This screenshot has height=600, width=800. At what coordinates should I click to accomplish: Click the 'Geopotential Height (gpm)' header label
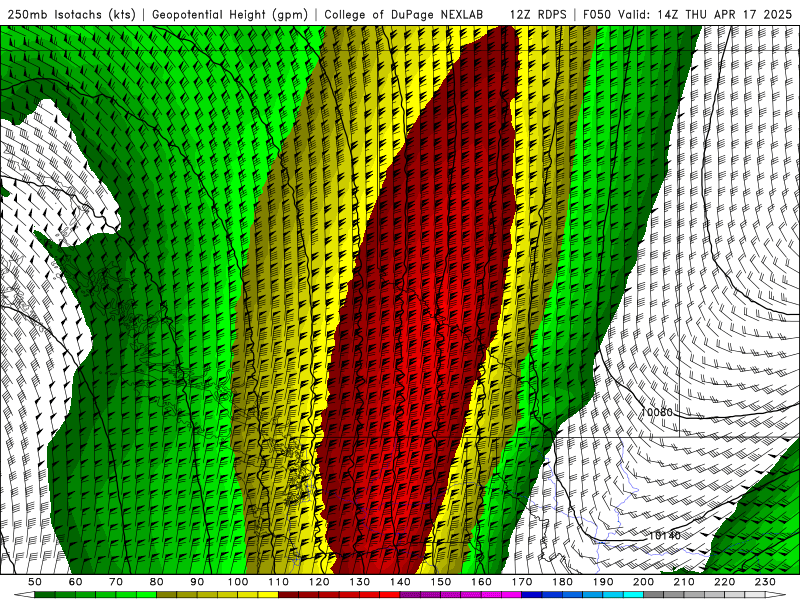(230, 14)
